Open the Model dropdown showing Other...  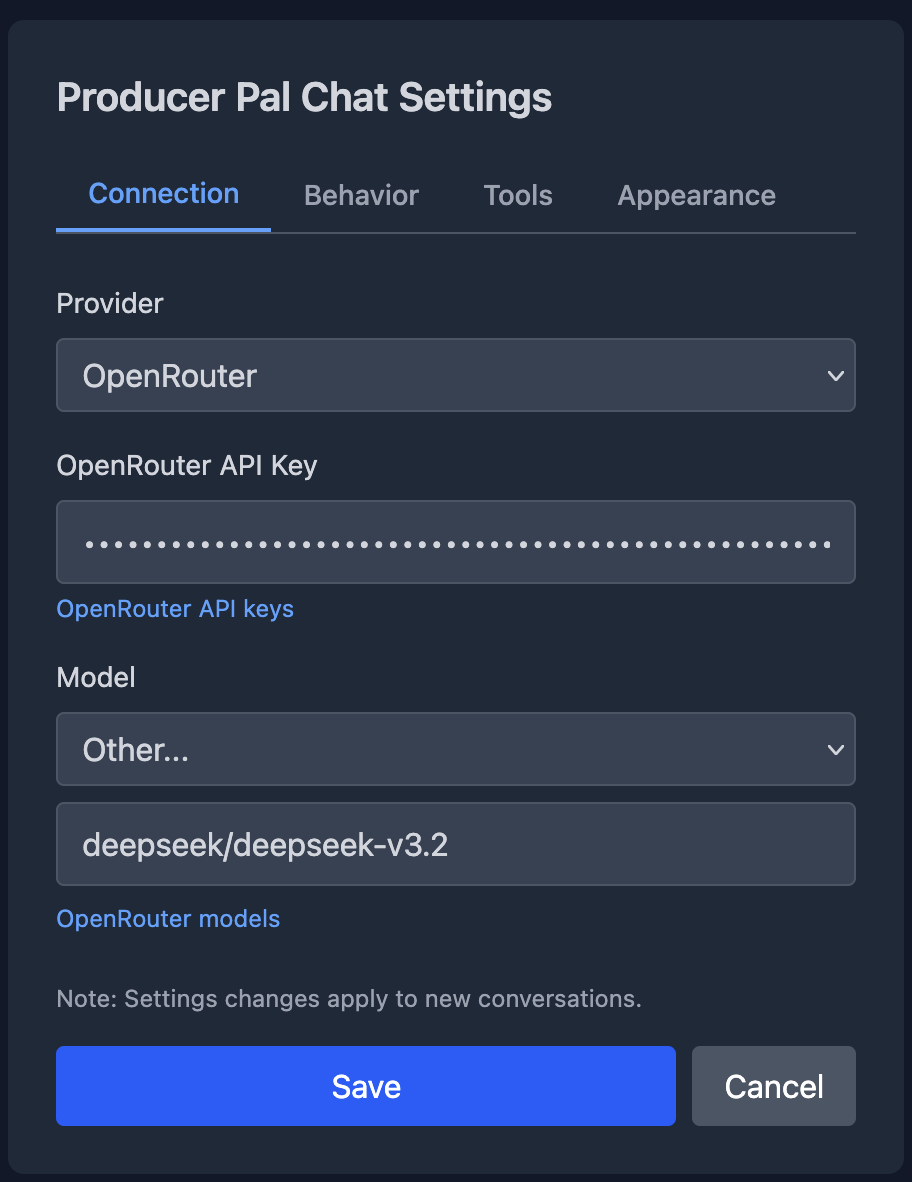(456, 749)
